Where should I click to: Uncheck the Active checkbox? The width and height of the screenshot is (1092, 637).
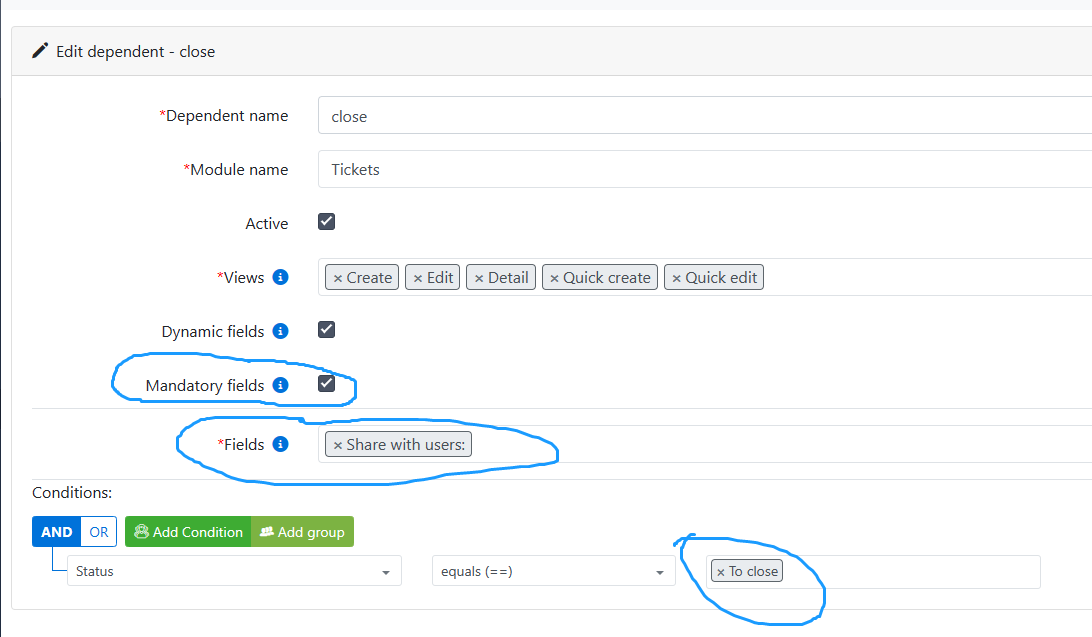[326, 221]
